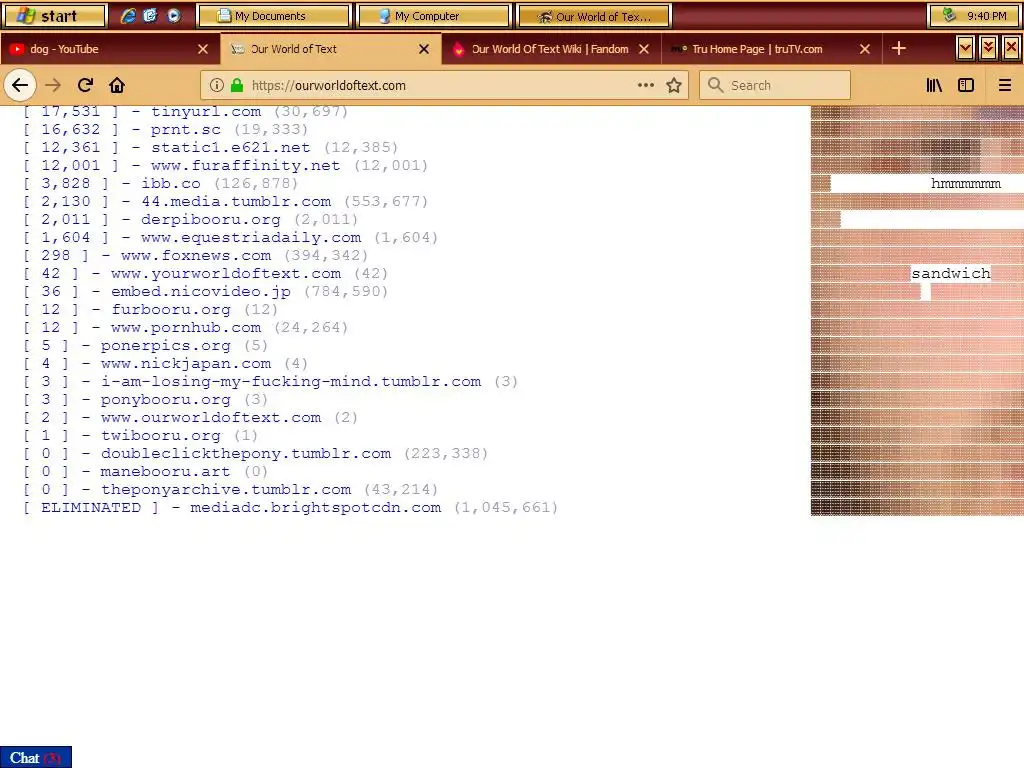Screen dimensions: 1024x768
Task: Click the Show Desktop quick launch icon
Action: click(150, 16)
